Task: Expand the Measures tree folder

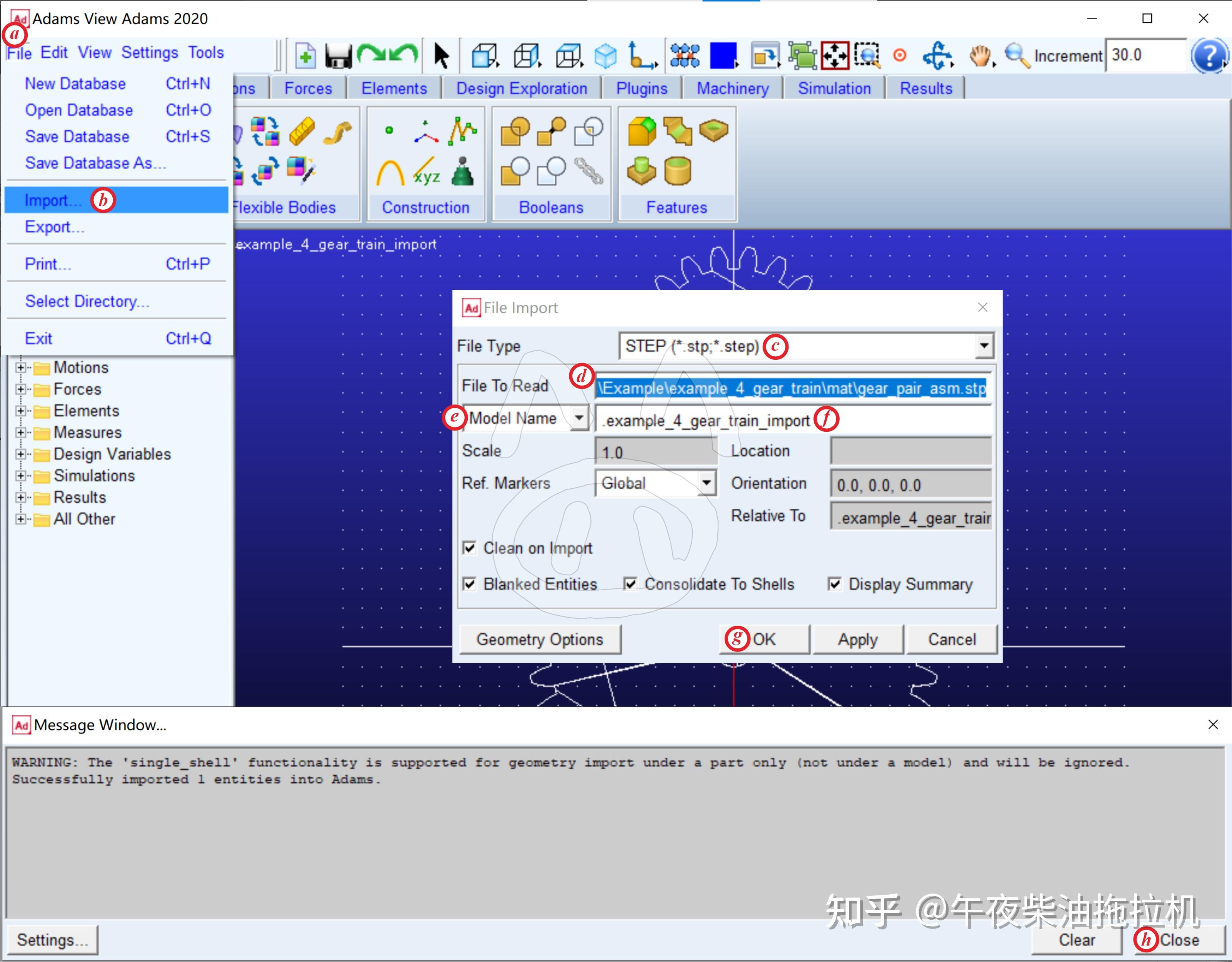Action: (21, 433)
